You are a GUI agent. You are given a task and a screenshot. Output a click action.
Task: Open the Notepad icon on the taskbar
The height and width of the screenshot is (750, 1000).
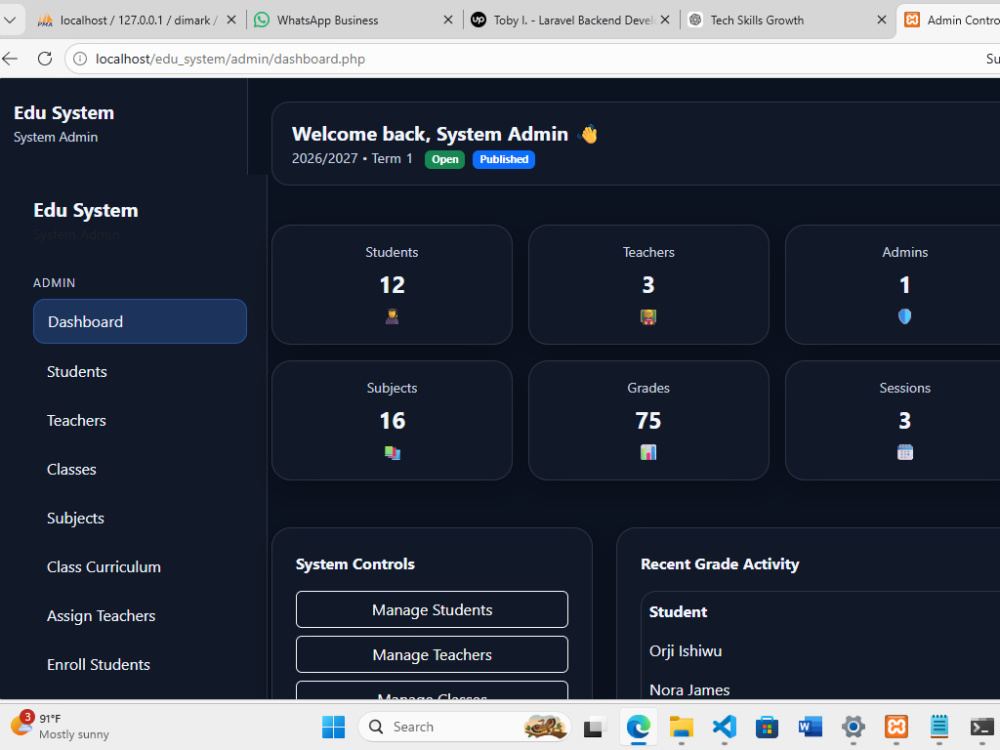(x=939, y=726)
